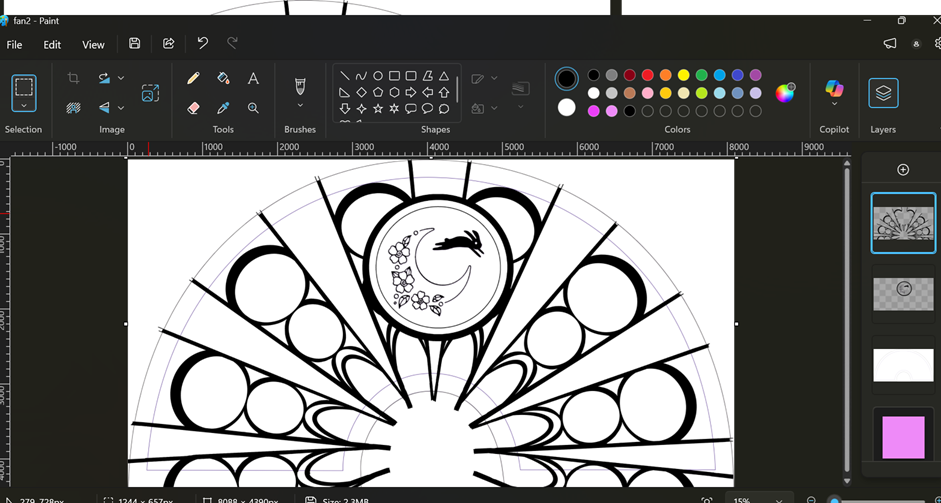Pick the magenta custom color swatch
Viewport: 941px width, 503px height.
point(594,111)
